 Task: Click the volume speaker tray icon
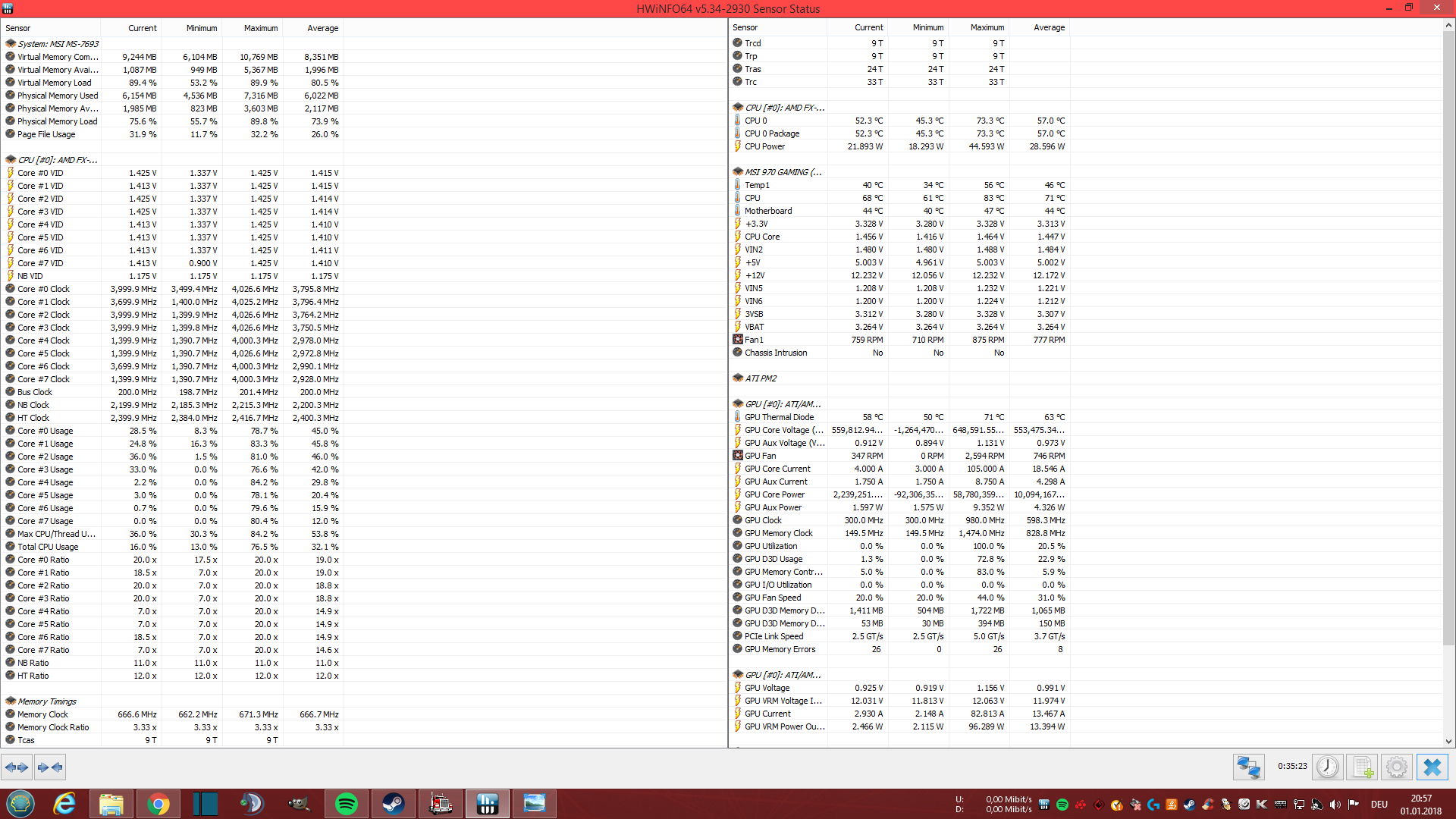(x=1335, y=805)
